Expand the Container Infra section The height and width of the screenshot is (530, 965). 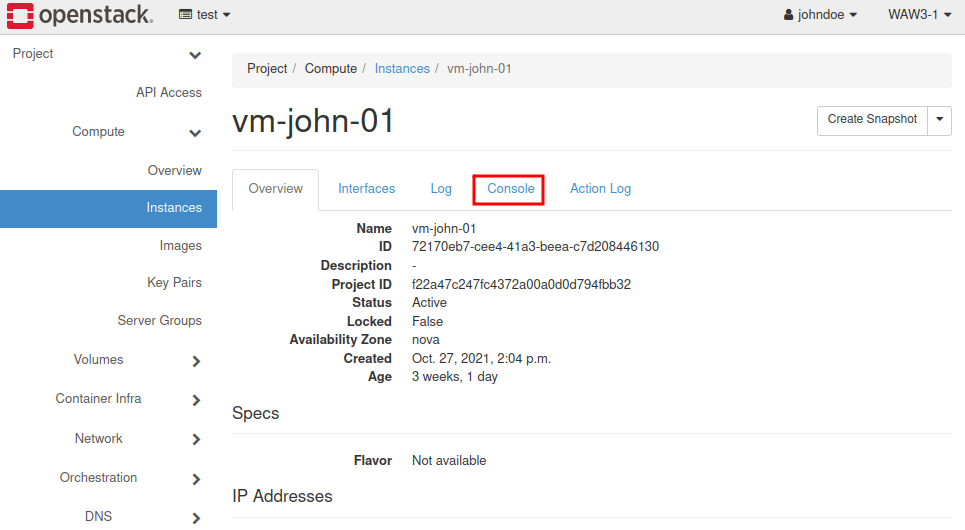[x=195, y=400]
